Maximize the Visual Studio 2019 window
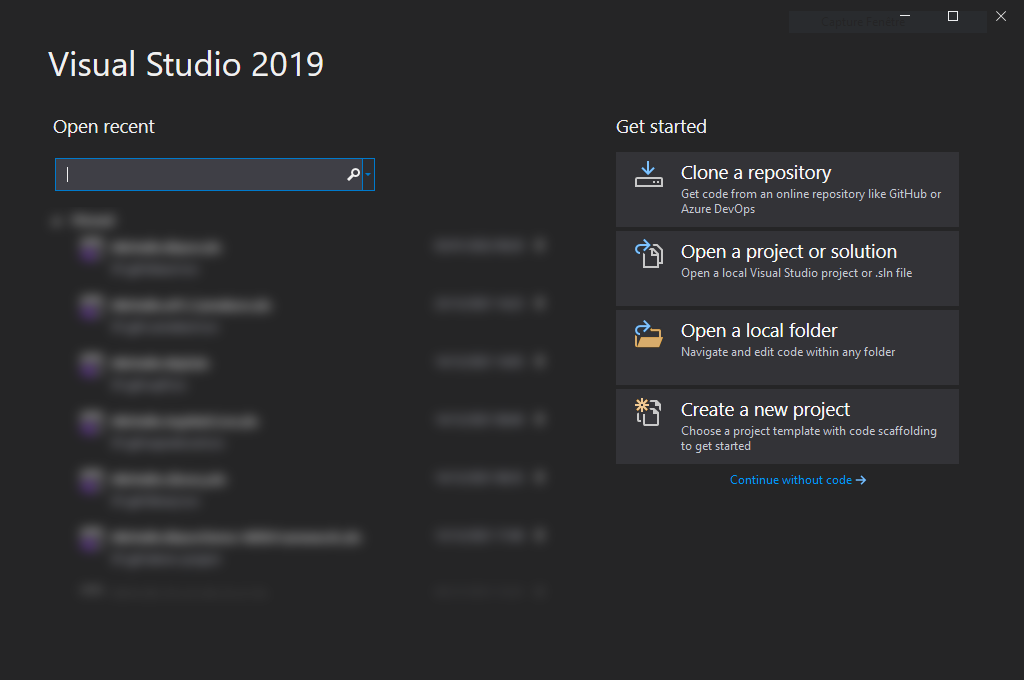Image resolution: width=1024 pixels, height=680 pixels. [953, 16]
